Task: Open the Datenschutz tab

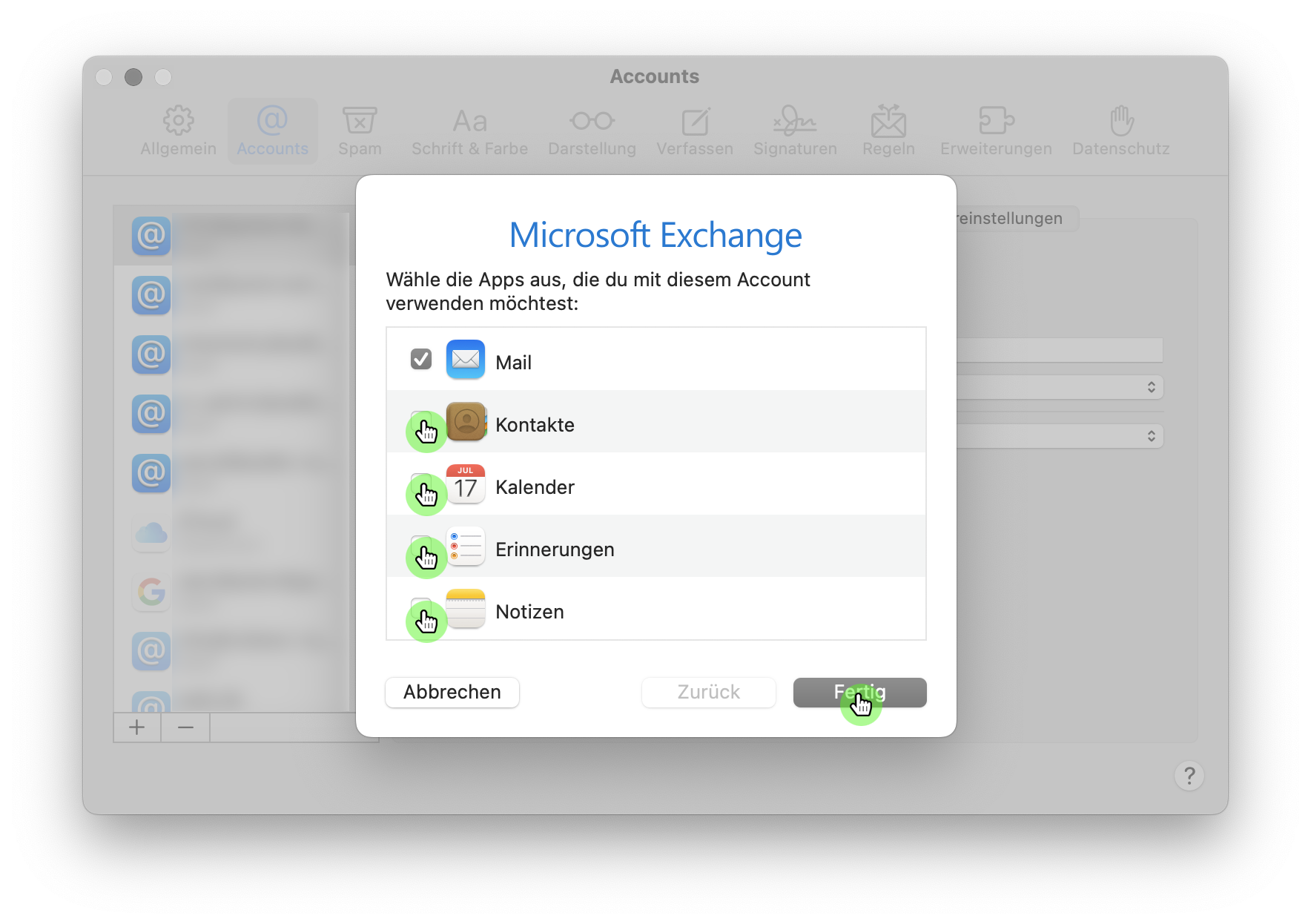Action: pos(1120,131)
